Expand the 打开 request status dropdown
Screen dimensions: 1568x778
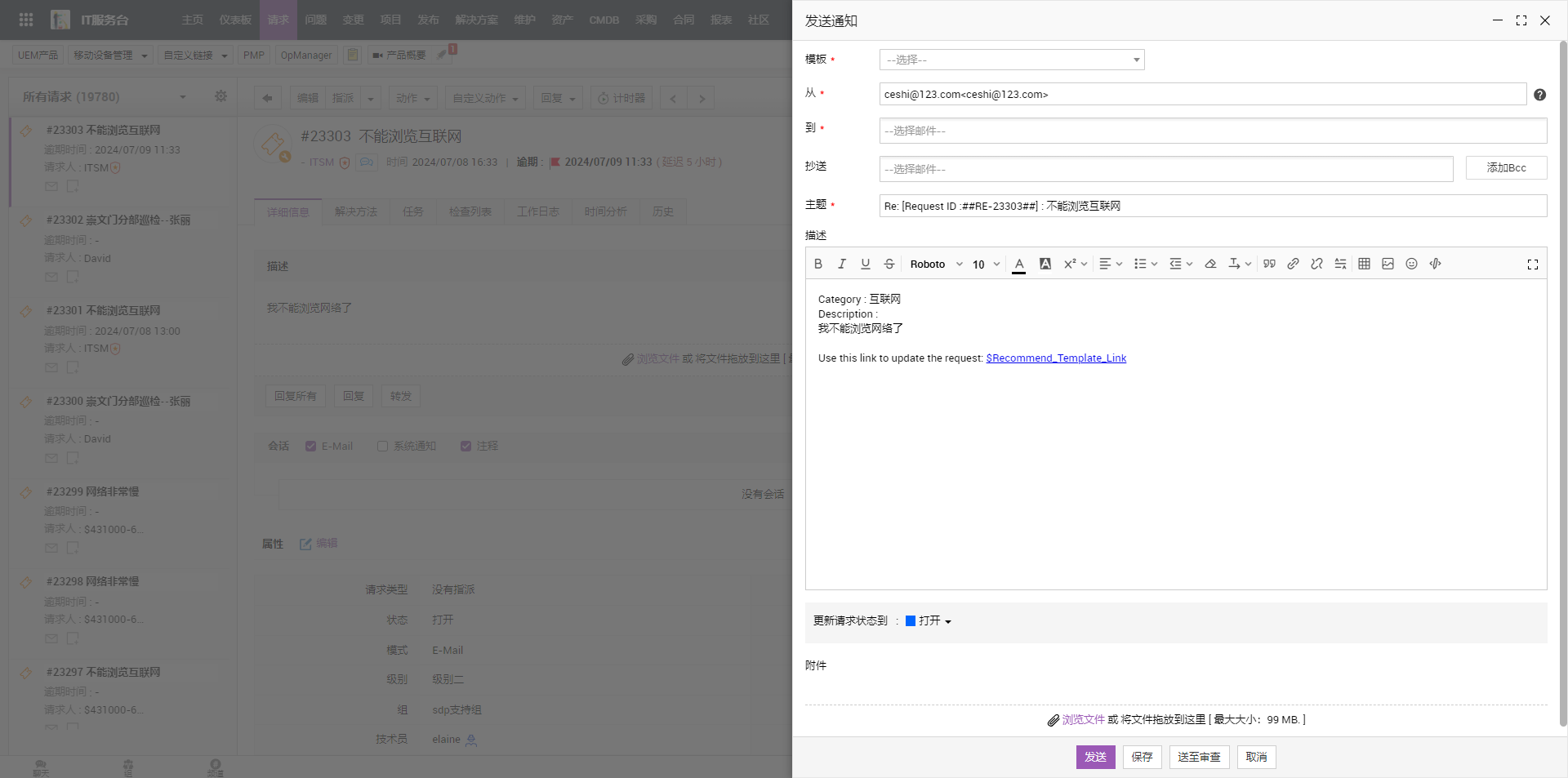point(929,621)
